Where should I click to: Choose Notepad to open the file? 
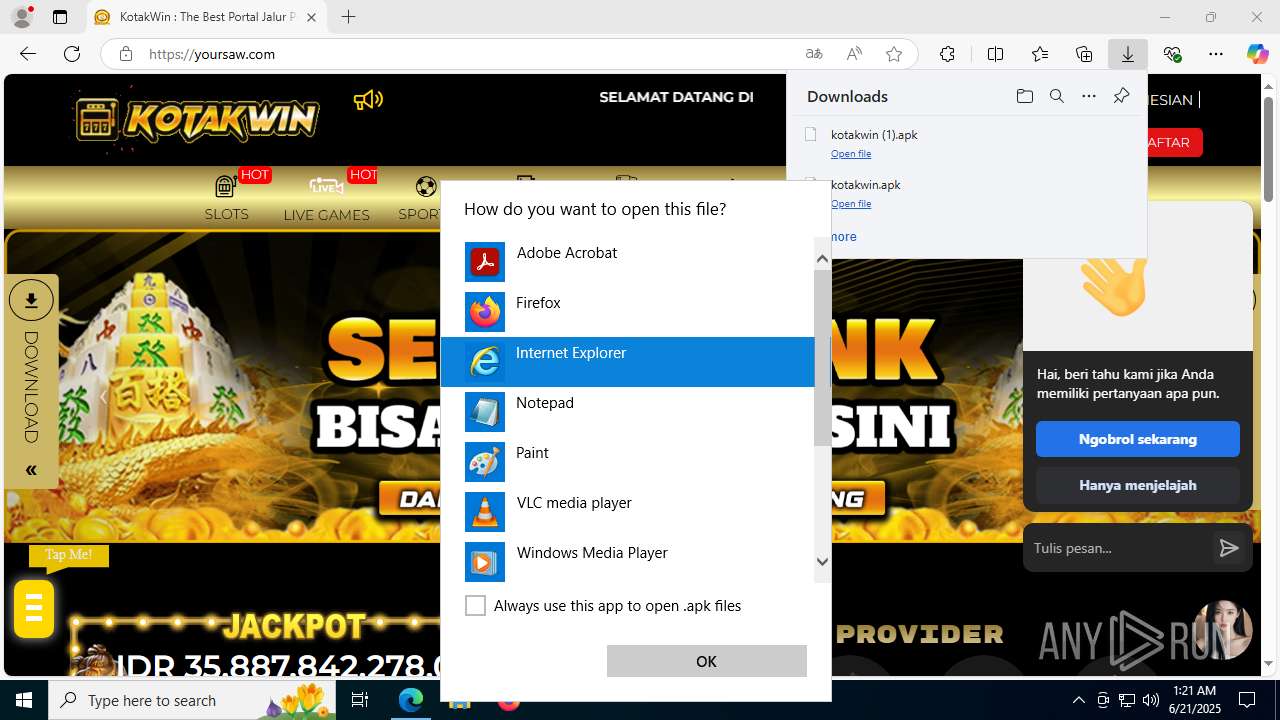tap(628, 412)
